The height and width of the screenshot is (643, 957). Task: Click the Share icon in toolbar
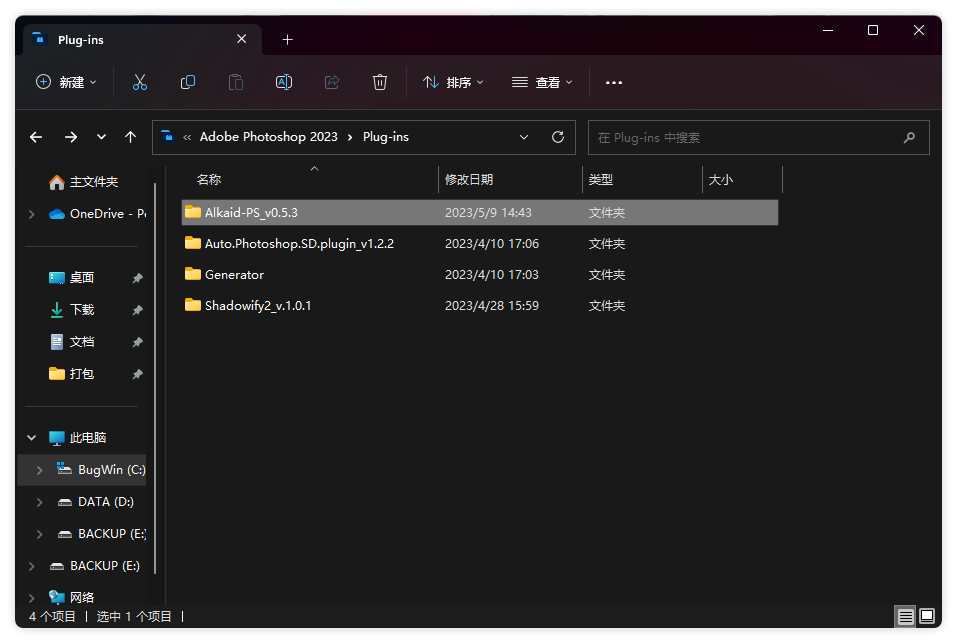coord(332,82)
